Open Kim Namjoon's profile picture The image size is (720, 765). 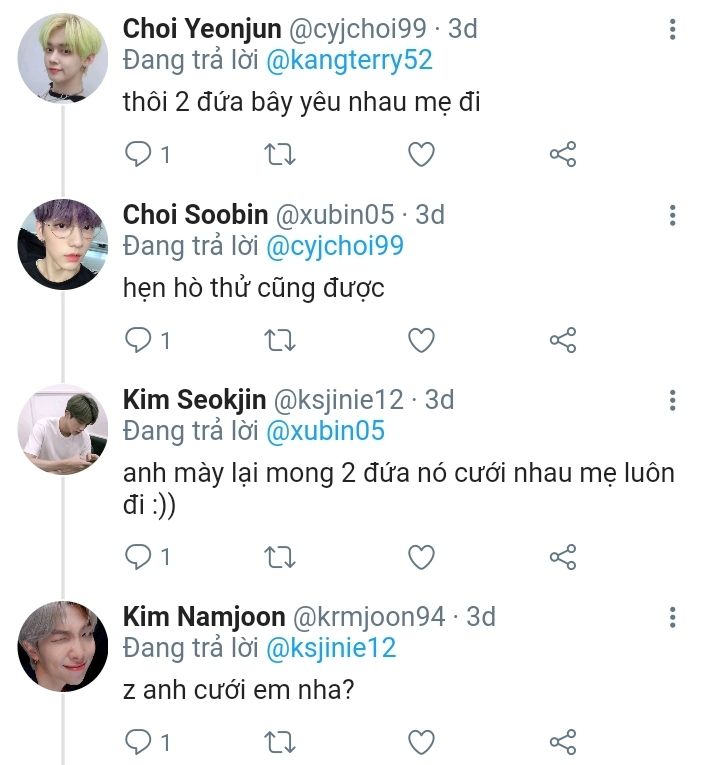tap(62, 646)
